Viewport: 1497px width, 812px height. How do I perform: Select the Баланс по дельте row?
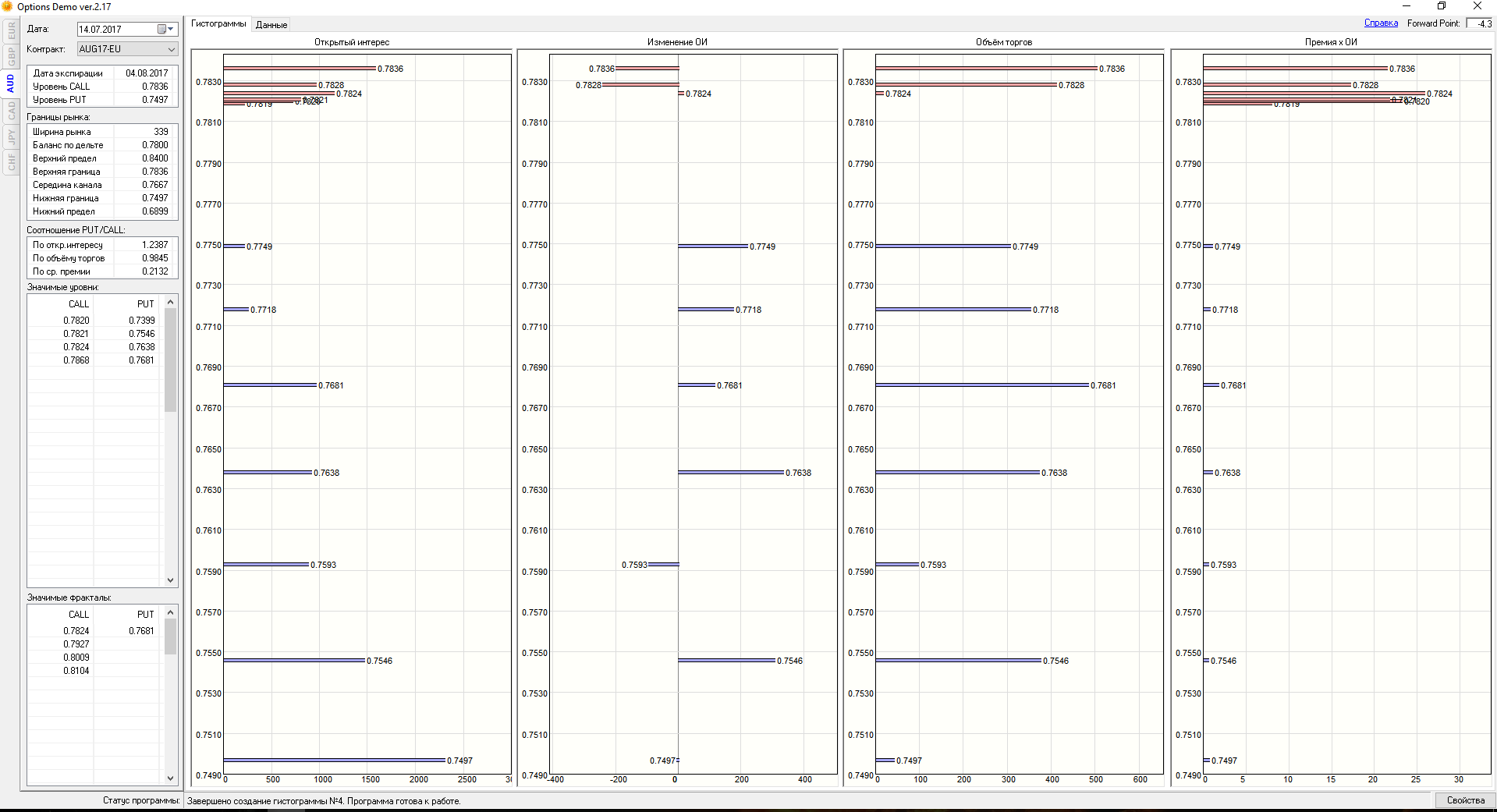(x=102, y=145)
